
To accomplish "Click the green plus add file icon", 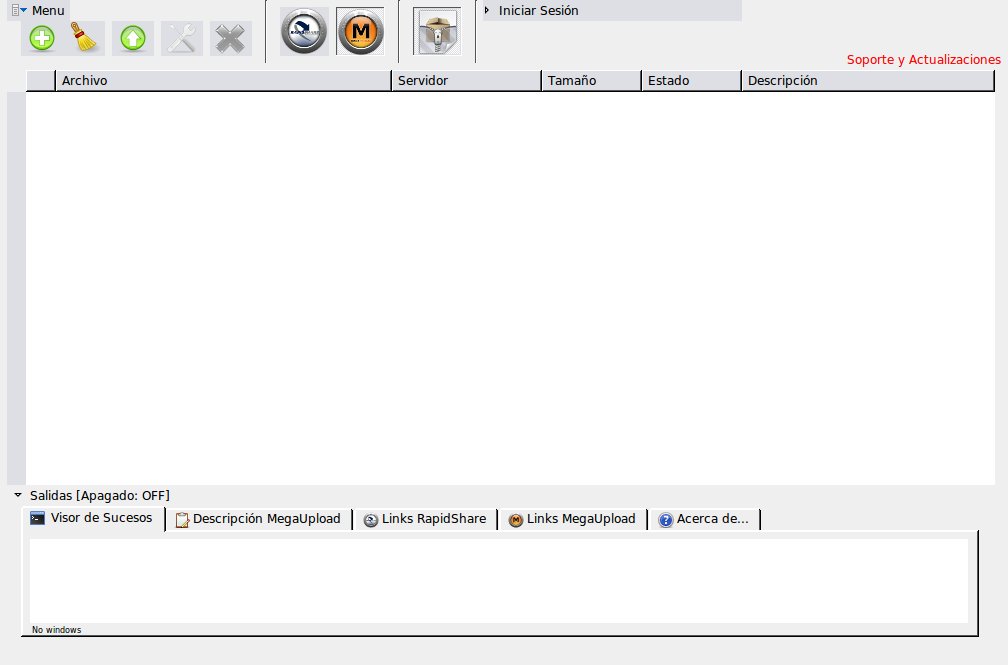I will [42, 39].
